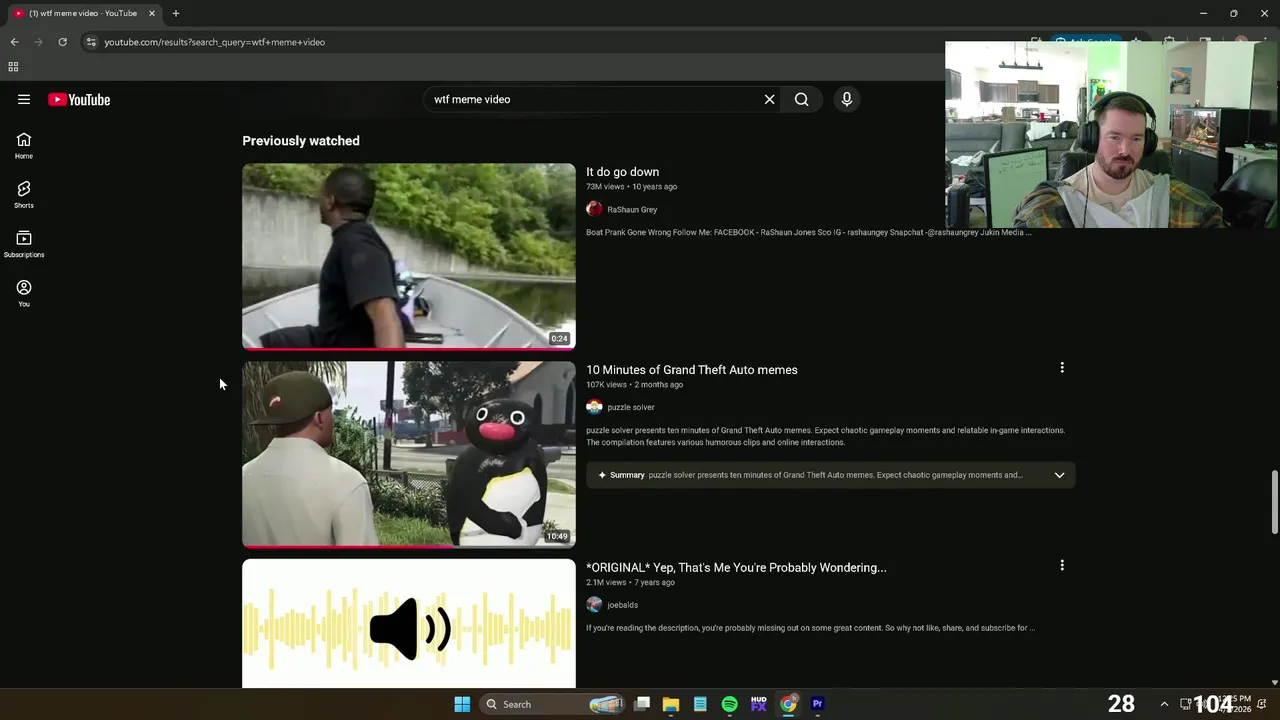Click '*ORIGINAL* Yep, That's Me' video title
This screenshot has width=1280, height=720.
[736, 568]
